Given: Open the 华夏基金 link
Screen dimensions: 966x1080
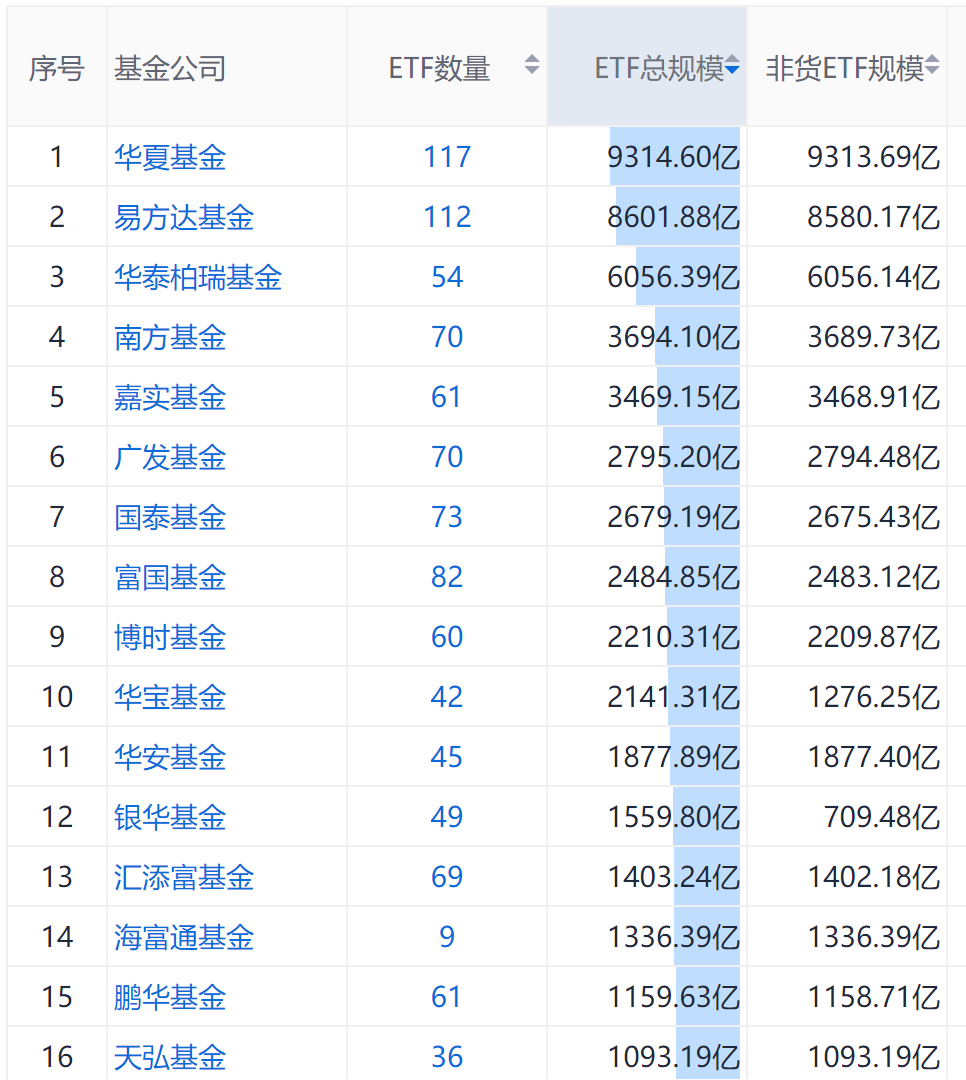Looking at the screenshot, I should 170,157.
